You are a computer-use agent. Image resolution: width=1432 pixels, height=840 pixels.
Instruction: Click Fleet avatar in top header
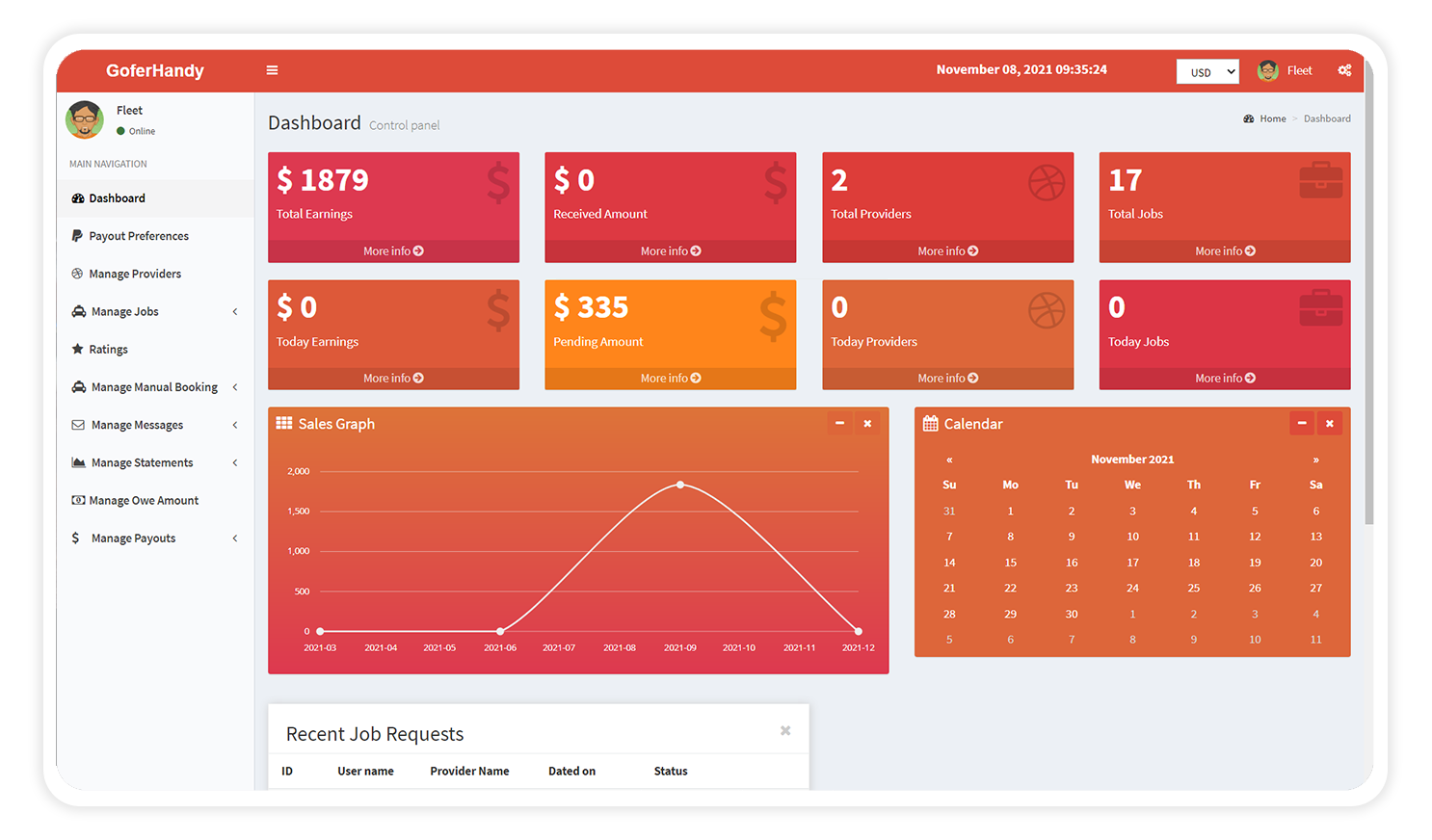(1268, 70)
